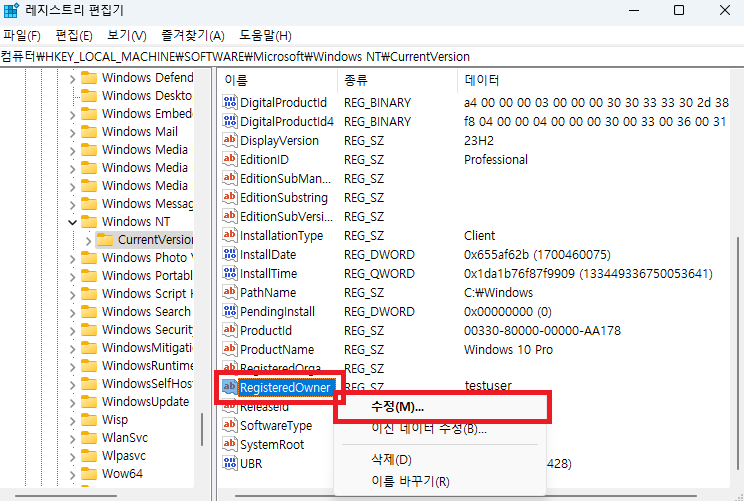Click the DisplayVersion string value icon

point(230,140)
